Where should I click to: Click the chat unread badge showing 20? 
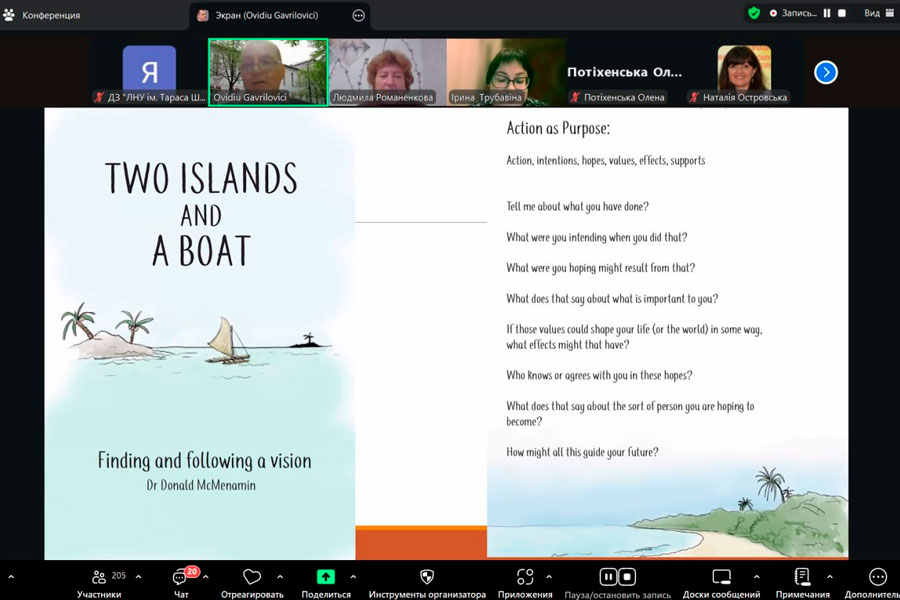point(192,571)
